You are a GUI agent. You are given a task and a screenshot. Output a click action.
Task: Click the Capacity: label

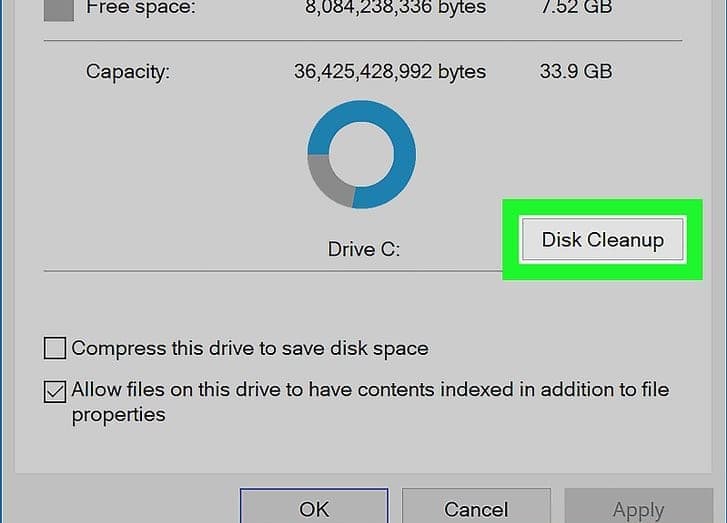[x=128, y=72]
